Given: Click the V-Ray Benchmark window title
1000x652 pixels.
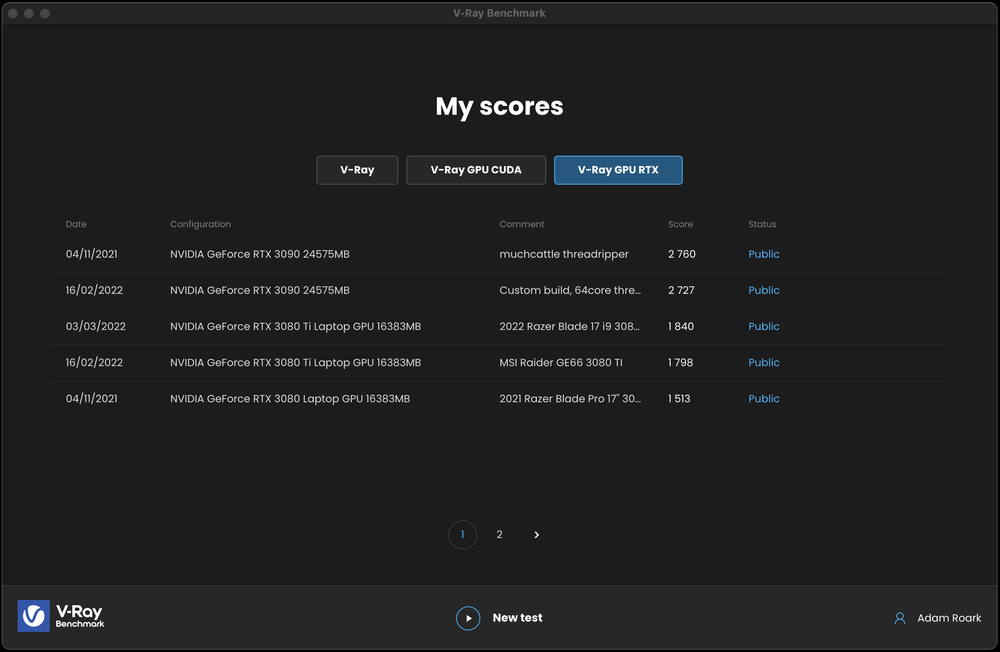Looking at the screenshot, I should click(x=499, y=13).
